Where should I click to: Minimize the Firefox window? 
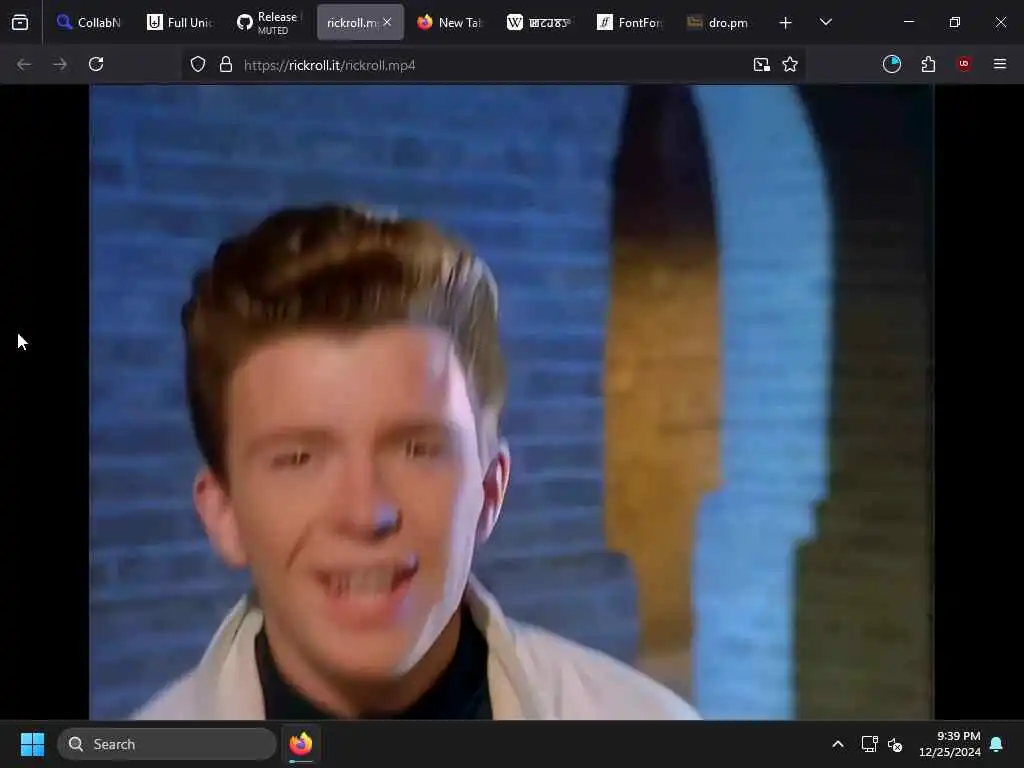point(908,22)
